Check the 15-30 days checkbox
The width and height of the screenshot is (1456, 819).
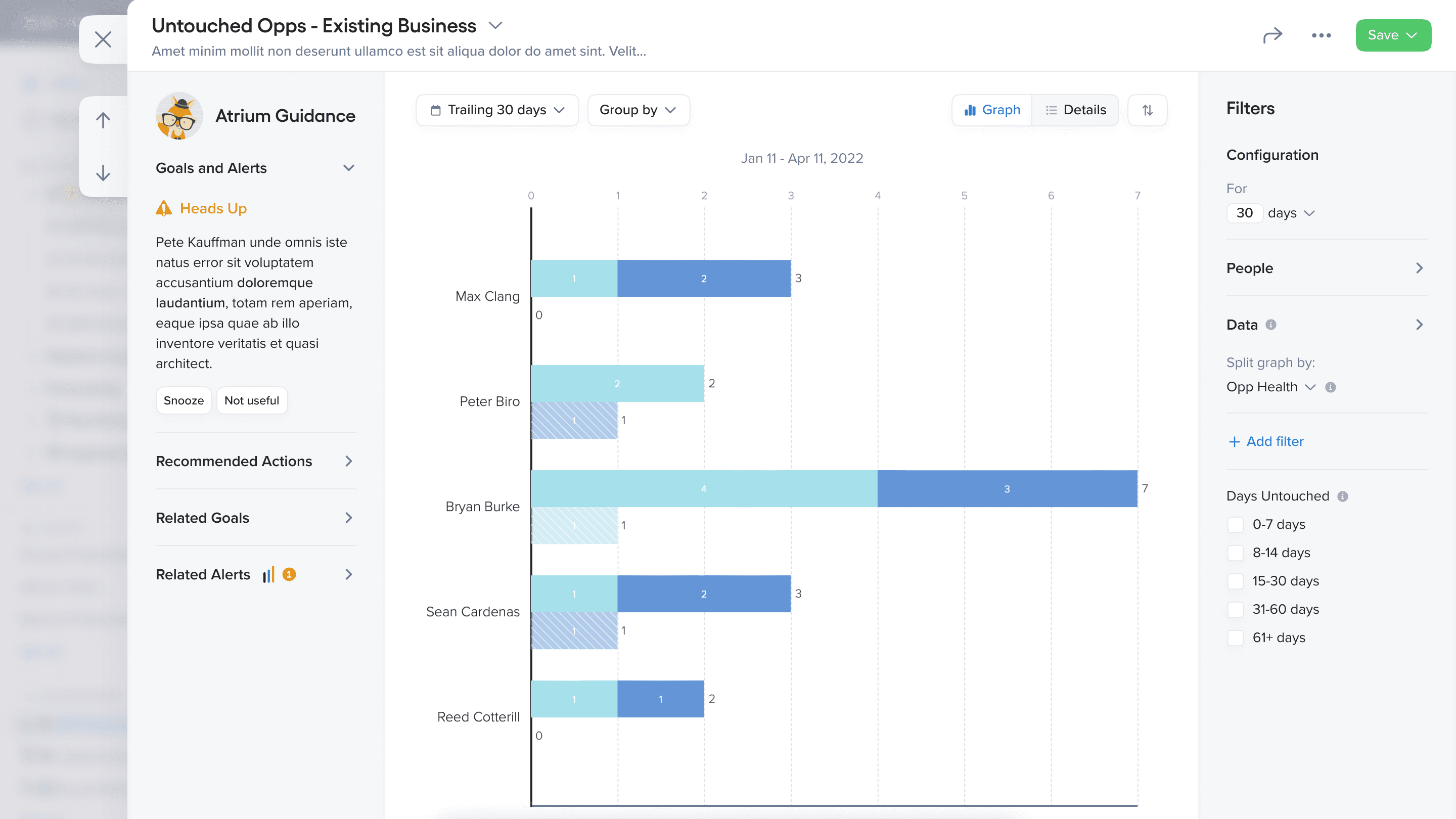pos(1236,581)
